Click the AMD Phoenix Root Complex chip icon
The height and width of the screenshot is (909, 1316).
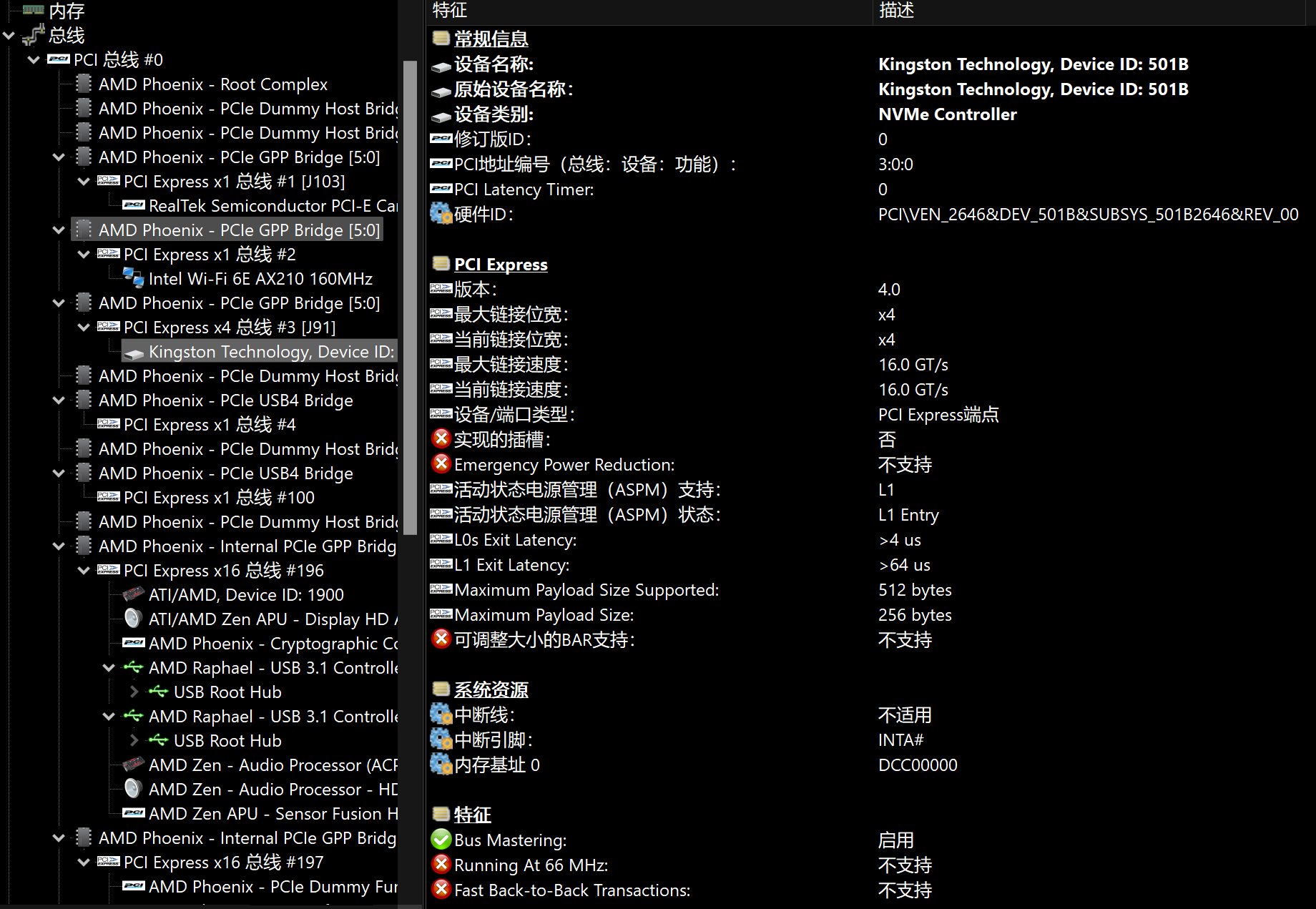coord(84,84)
